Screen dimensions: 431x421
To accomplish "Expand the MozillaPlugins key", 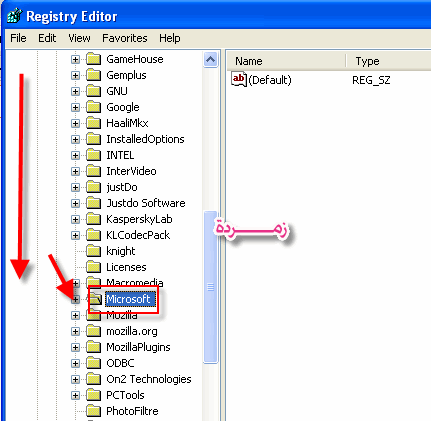I will click(x=76, y=347).
